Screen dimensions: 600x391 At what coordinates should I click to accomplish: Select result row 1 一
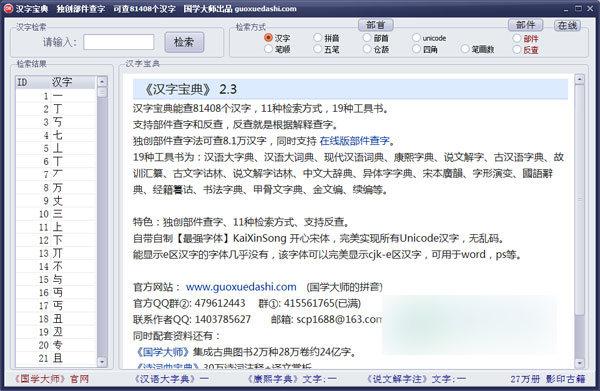(x=56, y=96)
